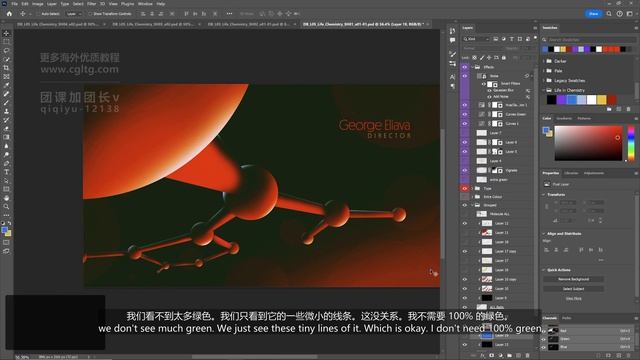Toggle visibility of the Type group (red eye)
The height and width of the screenshot is (360, 640).
464,189
